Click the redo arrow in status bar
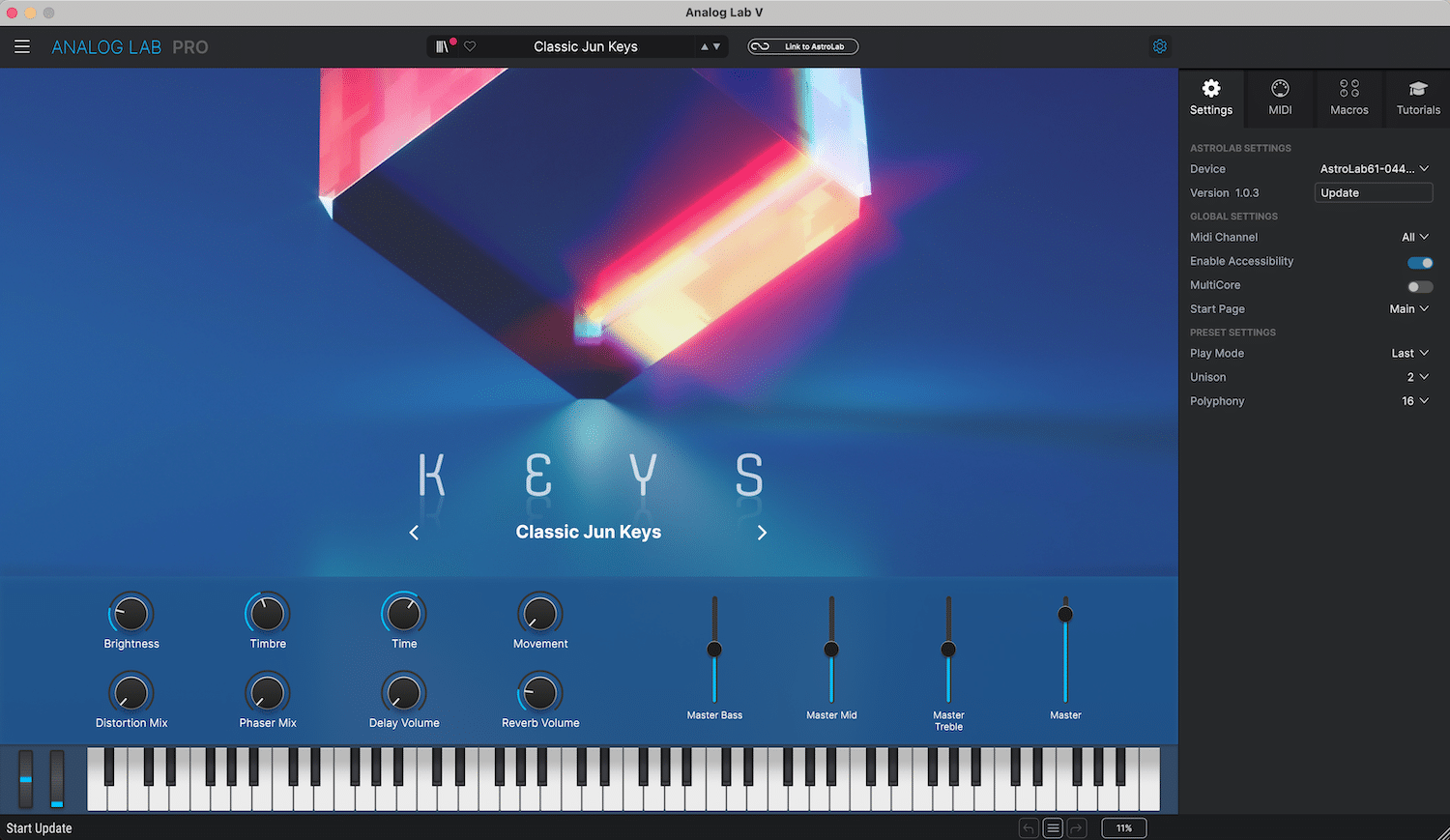Image resolution: width=1450 pixels, height=840 pixels. click(x=1077, y=828)
